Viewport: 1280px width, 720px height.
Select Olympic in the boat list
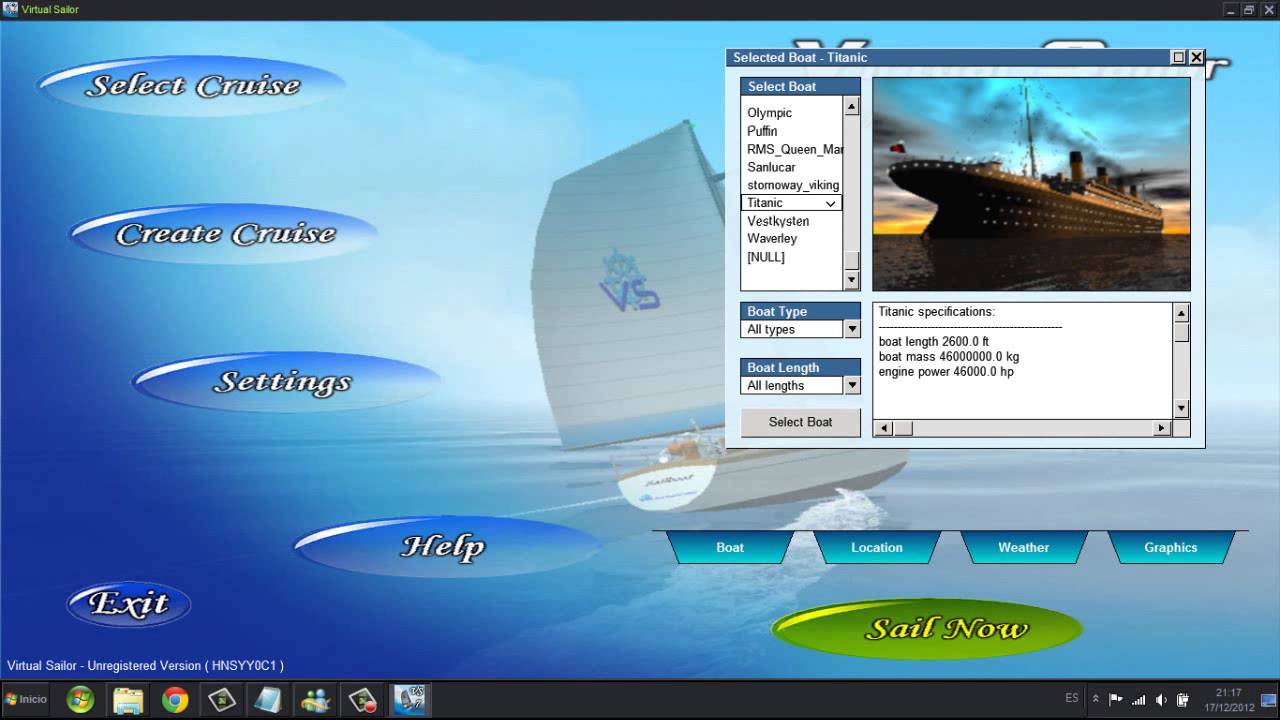770,113
